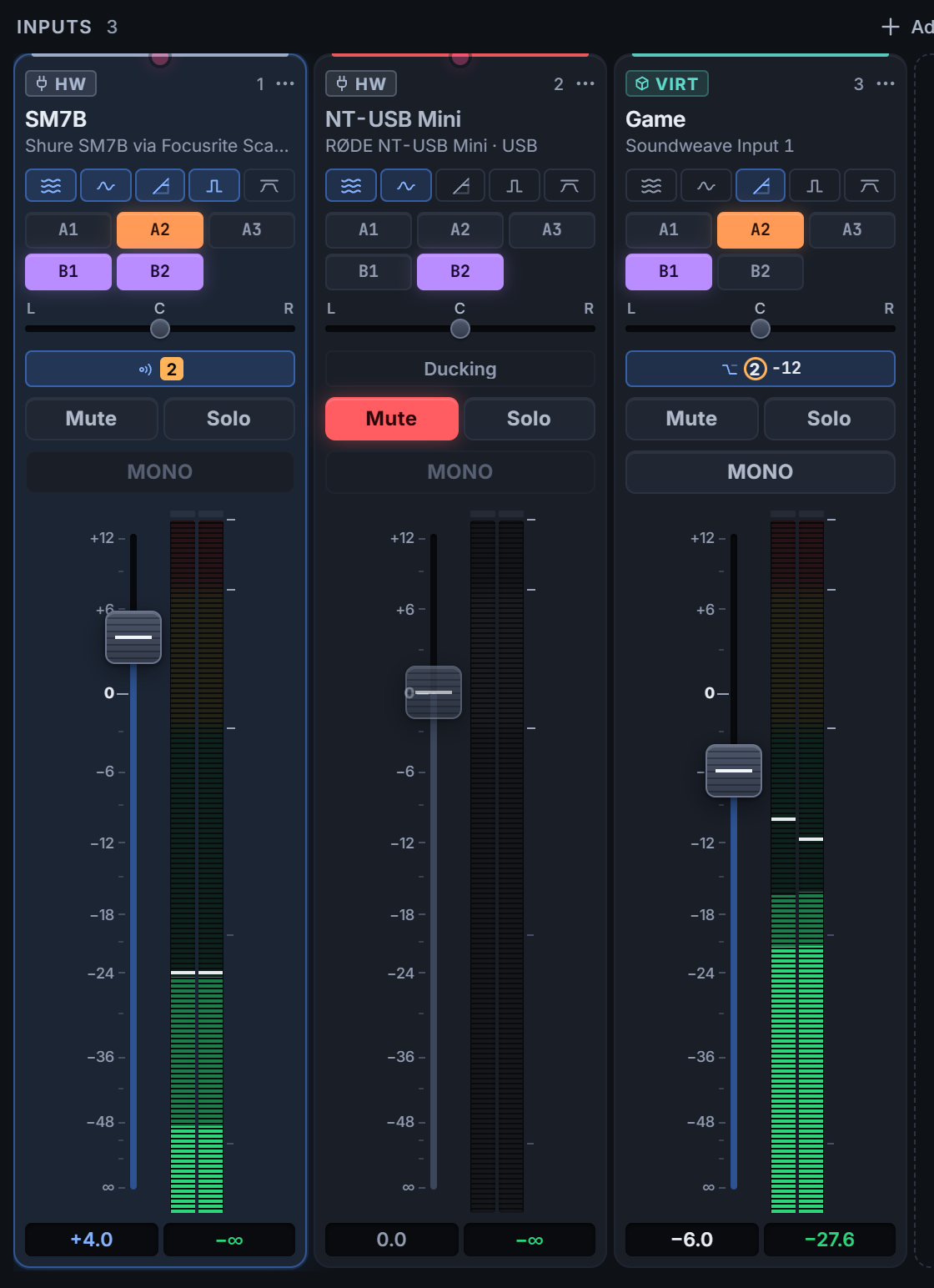Toggle EQ curve icon on SM7B strip
The width and height of the screenshot is (934, 1288).
point(106,185)
